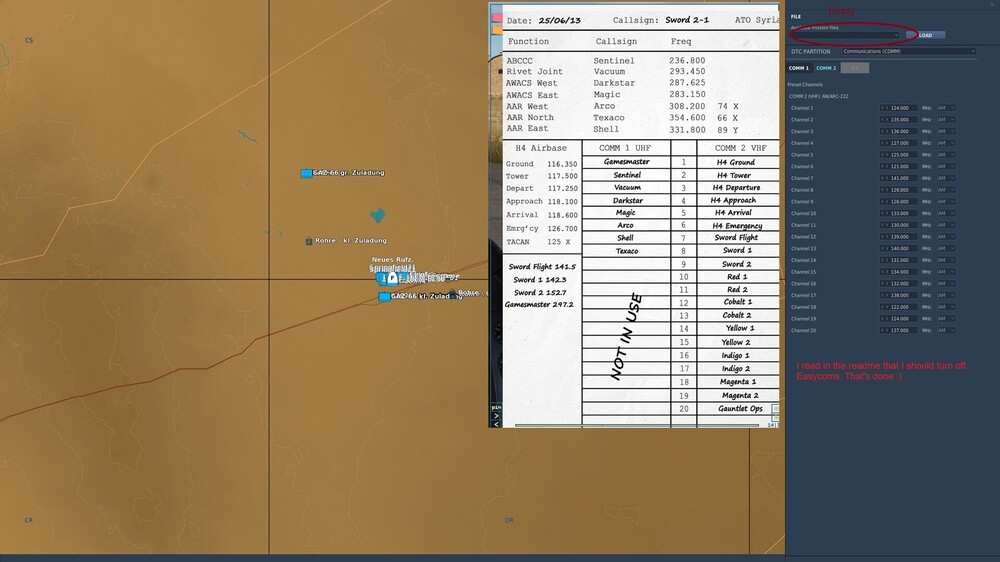Select the GAZ-66 gr. Zuladung truck marker
Image resolution: width=1000 pixels, height=562 pixels.
click(306, 173)
